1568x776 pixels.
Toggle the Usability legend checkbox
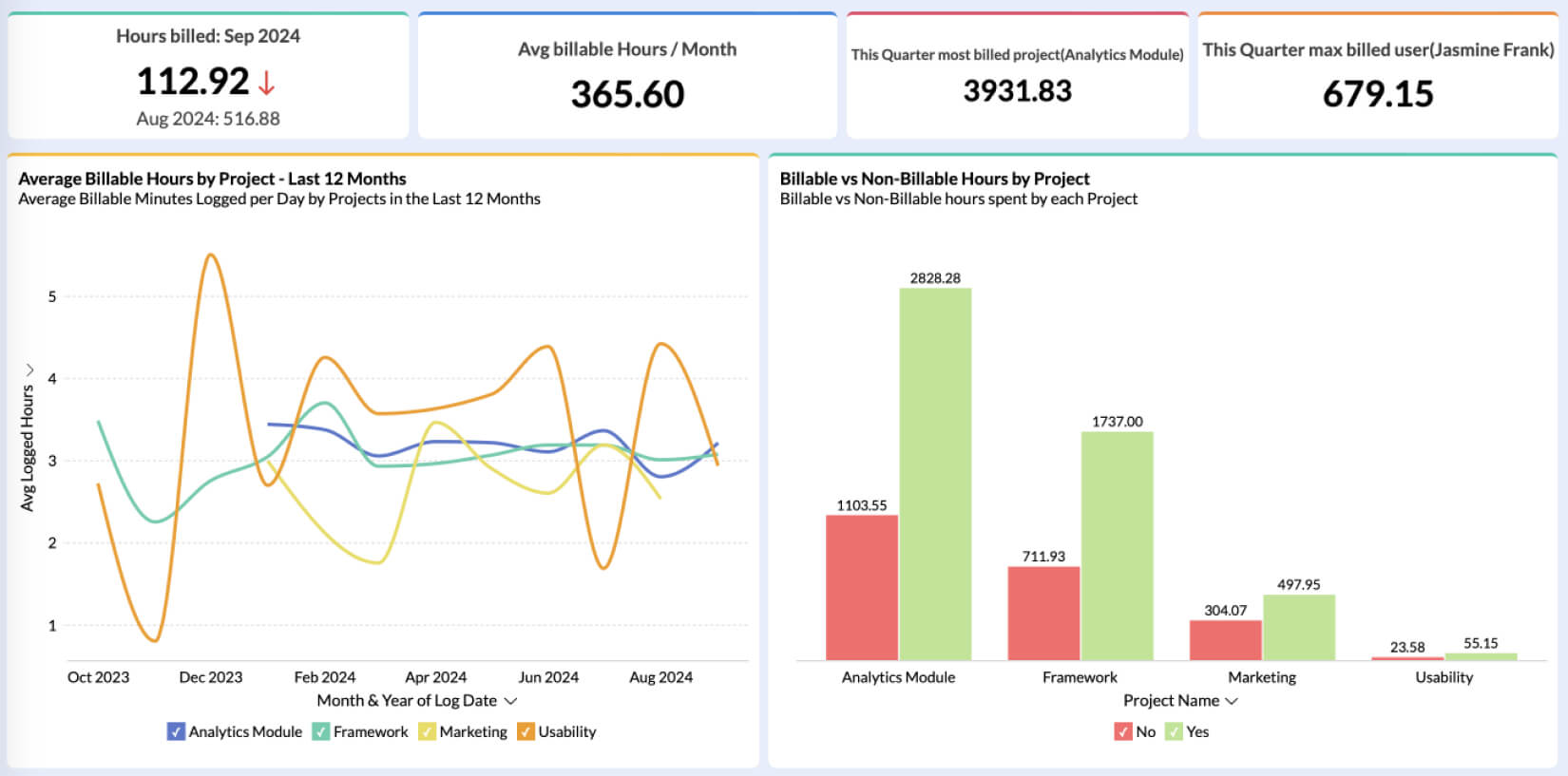[526, 731]
